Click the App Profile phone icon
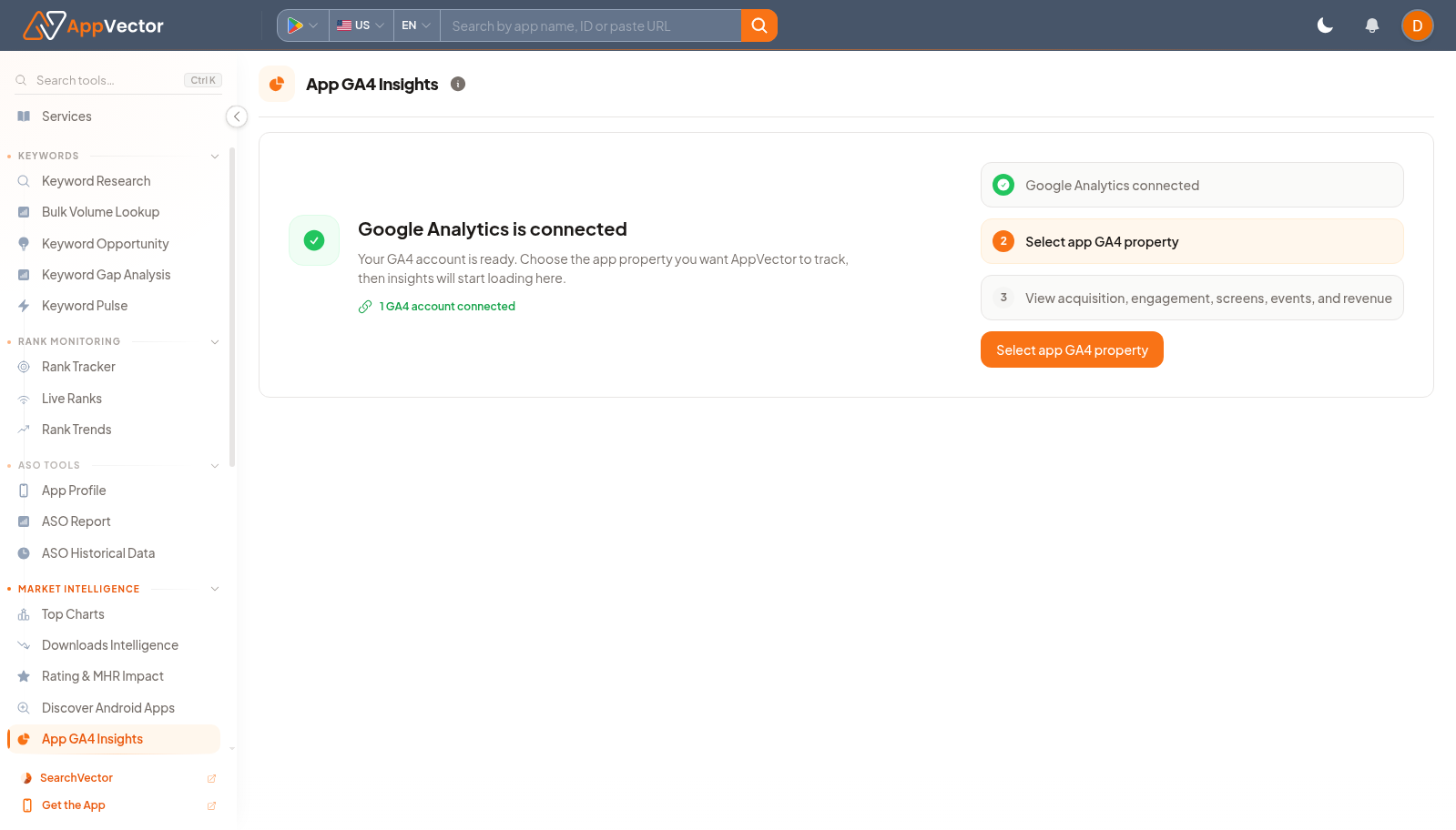The width and height of the screenshot is (1456, 830). tap(24, 491)
